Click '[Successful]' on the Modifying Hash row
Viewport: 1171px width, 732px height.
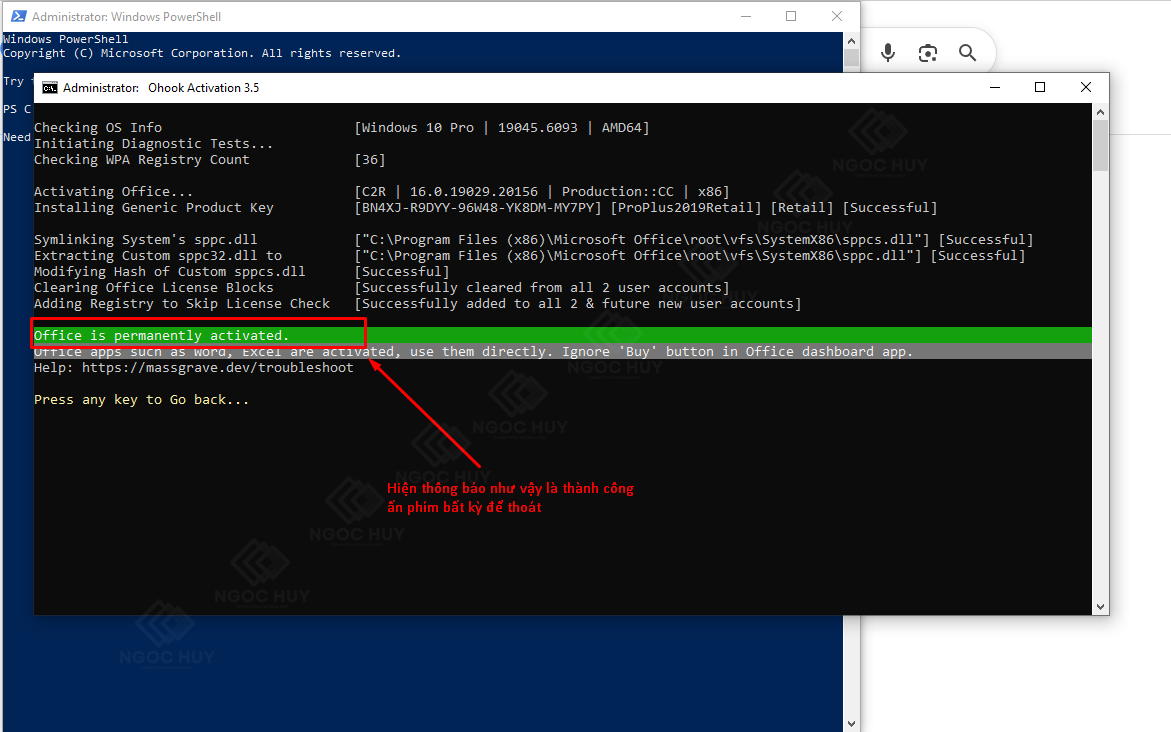(402, 272)
